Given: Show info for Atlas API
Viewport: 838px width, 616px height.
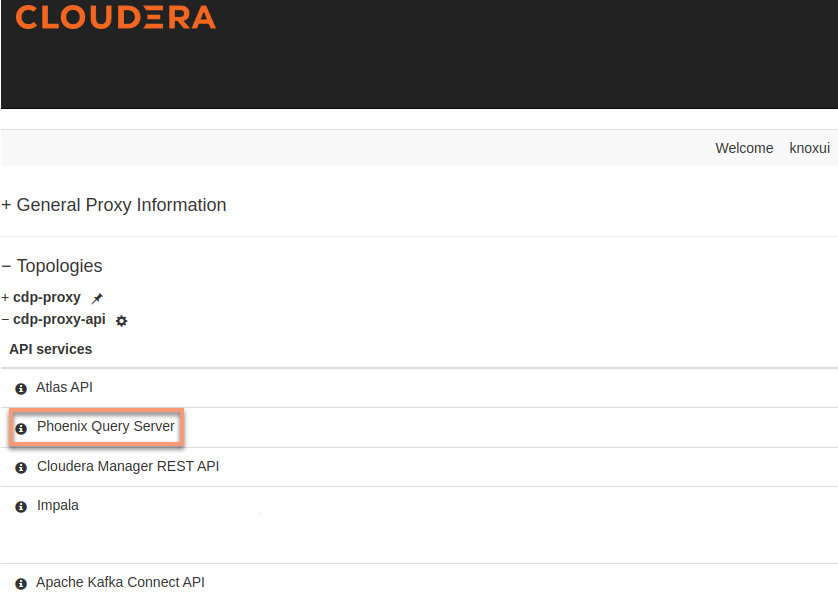Looking at the screenshot, I should 21,389.
